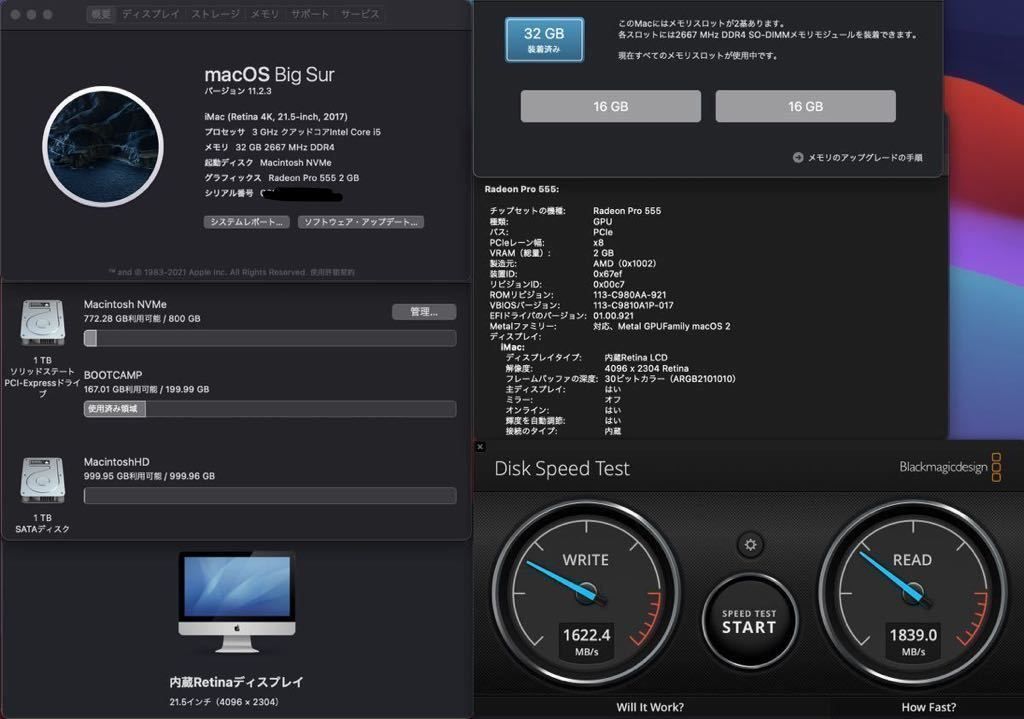The image size is (1024, 719).
Task: Select the second 16 GB memory slot
Action: 805,106
